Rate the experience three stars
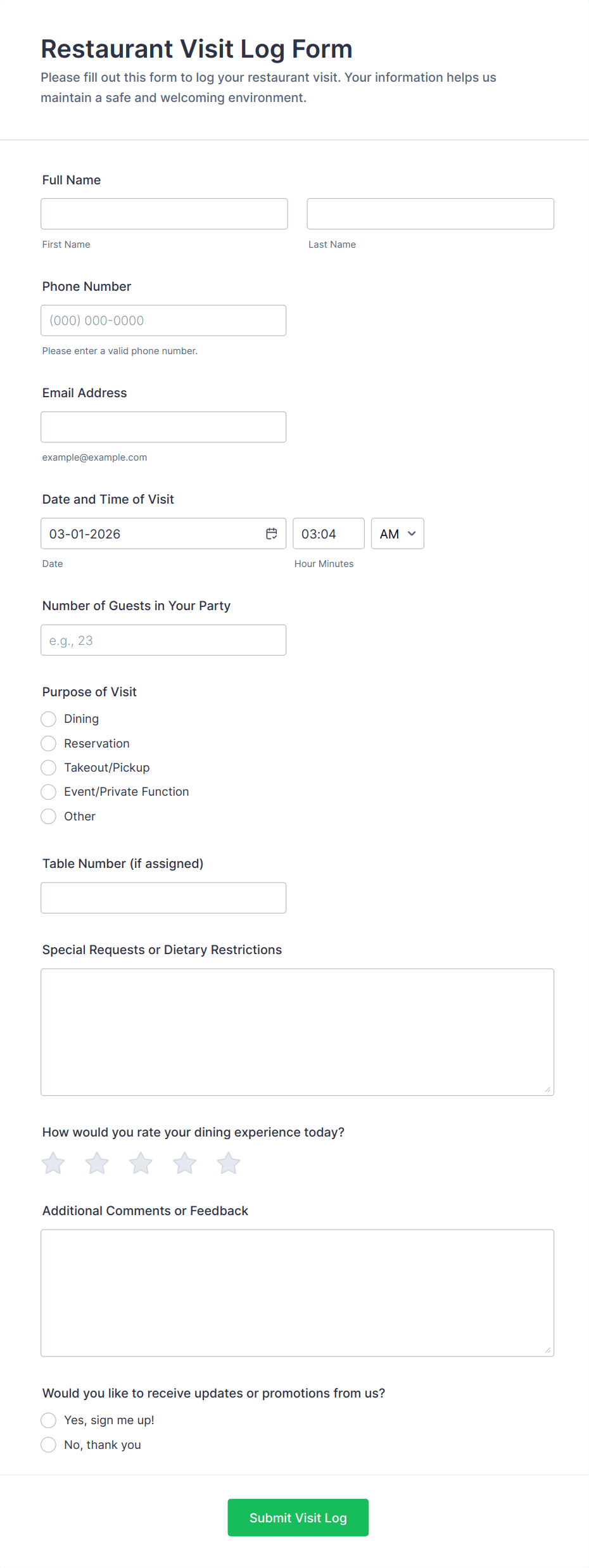 (x=141, y=1163)
